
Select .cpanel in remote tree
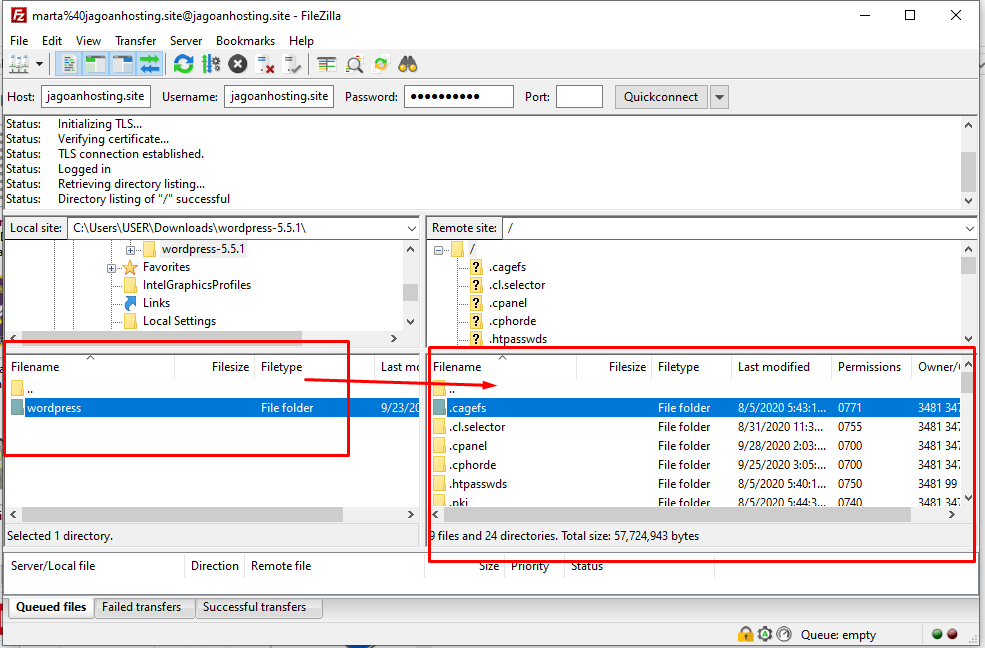point(508,303)
